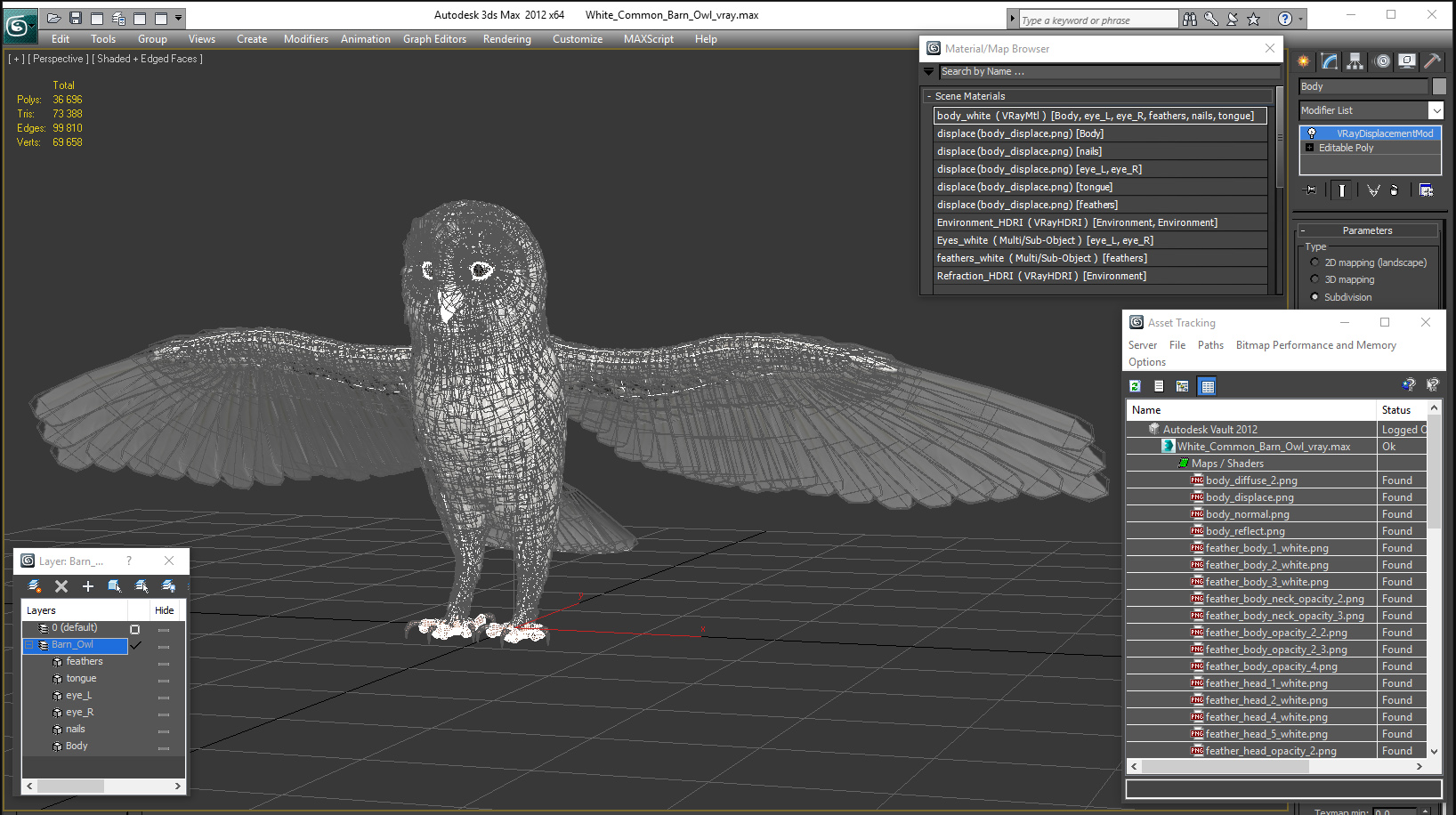Open the Rendering menu
Image resolution: width=1456 pixels, height=815 pixels.
[x=507, y=39]
